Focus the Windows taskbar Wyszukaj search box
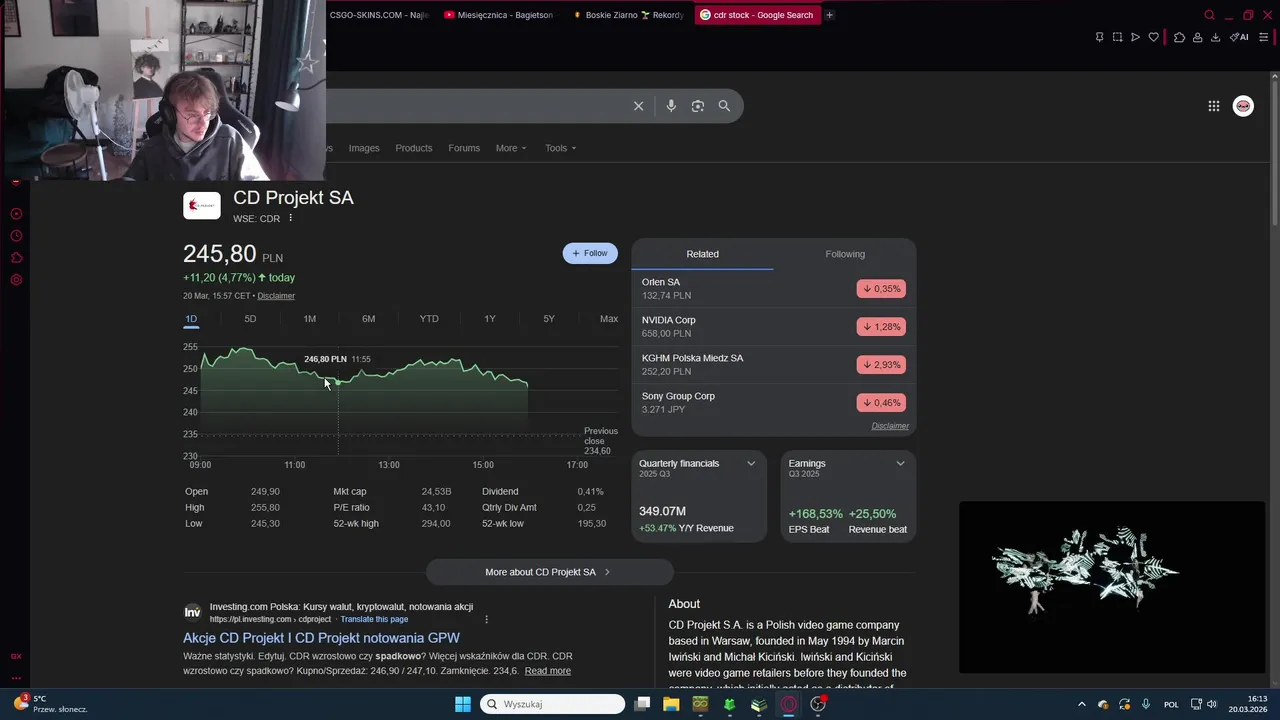The height and width of the screenshot is (720, 1280). tap(552, 704)
